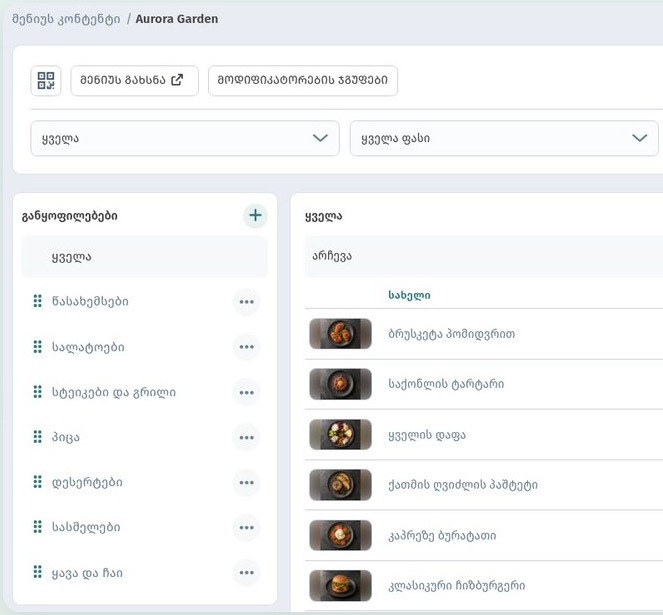Click the item name ყველის დაფა

point(427,435)
